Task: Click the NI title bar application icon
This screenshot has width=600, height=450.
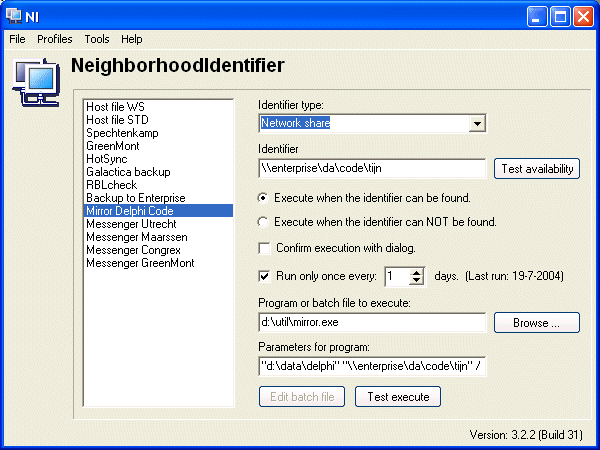Action: pyautogui.click(x=14, y=16)
